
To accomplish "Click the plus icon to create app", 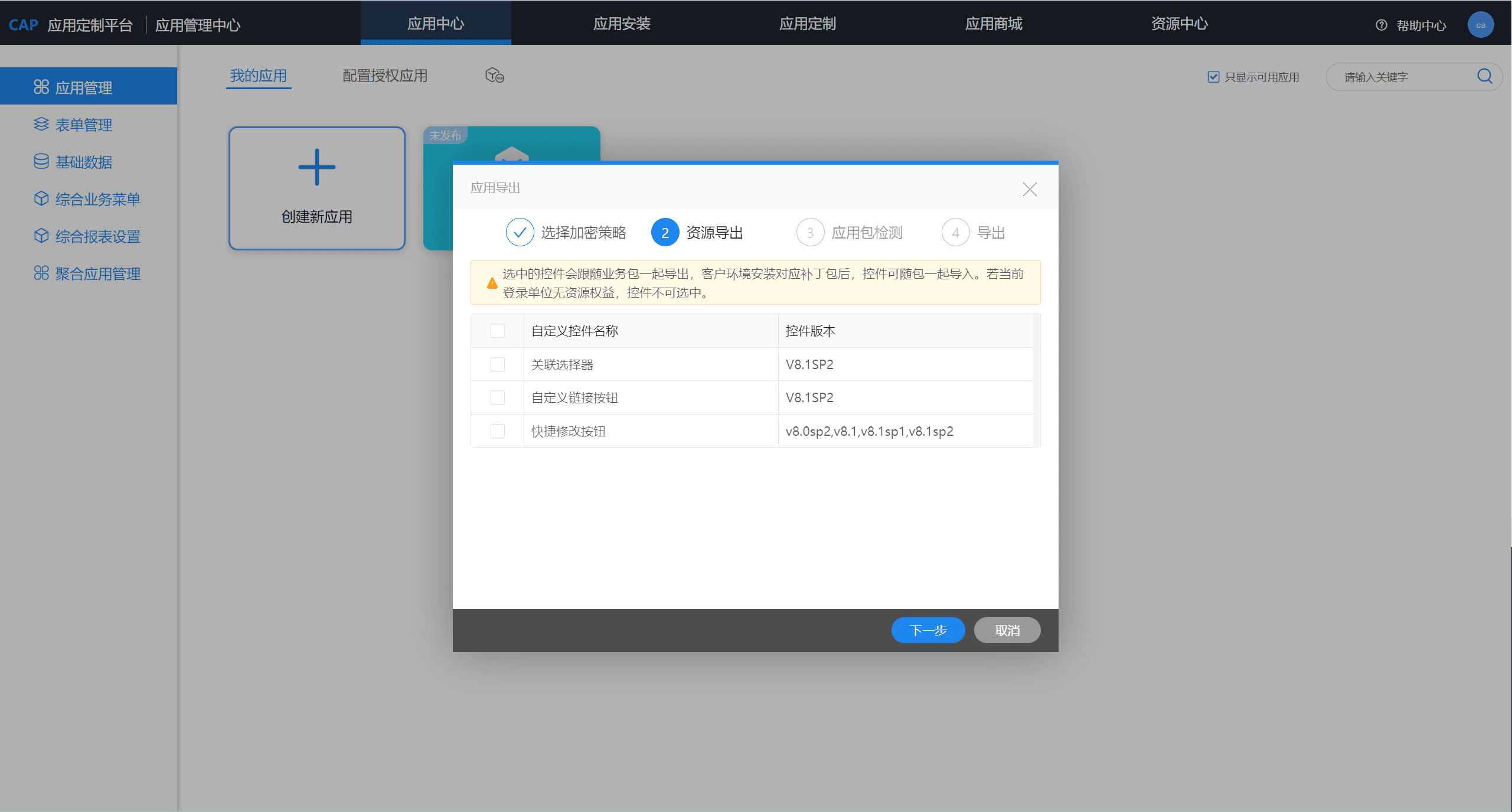I will 317,167.
